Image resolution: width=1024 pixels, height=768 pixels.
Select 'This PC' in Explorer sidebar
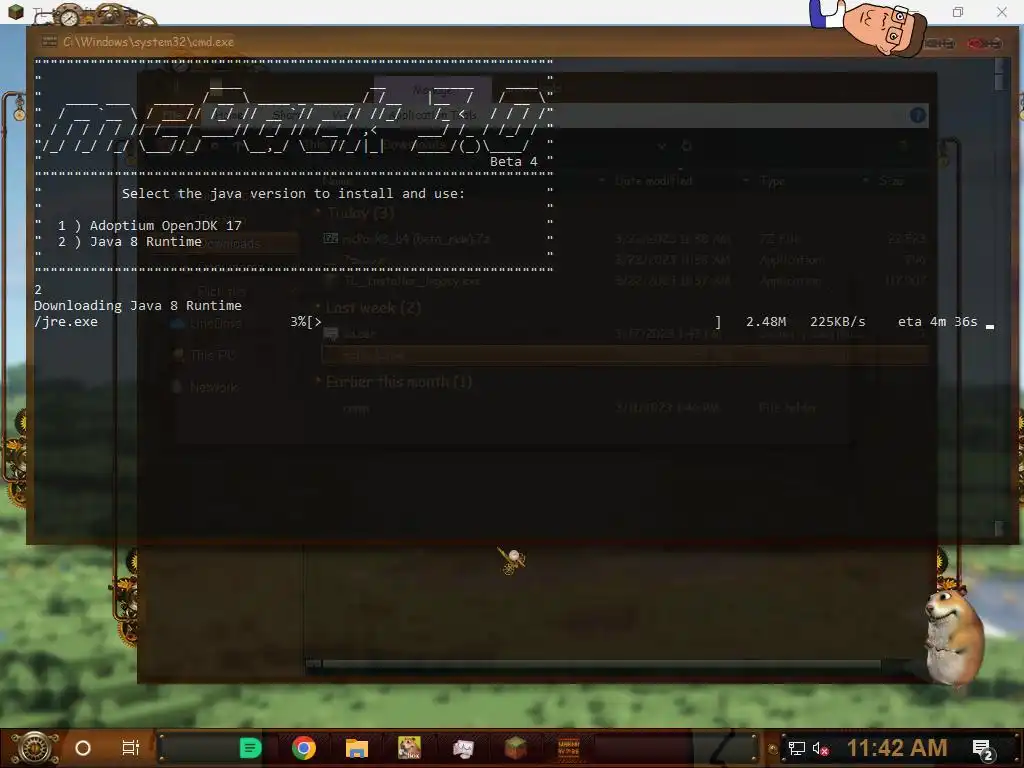212,355
